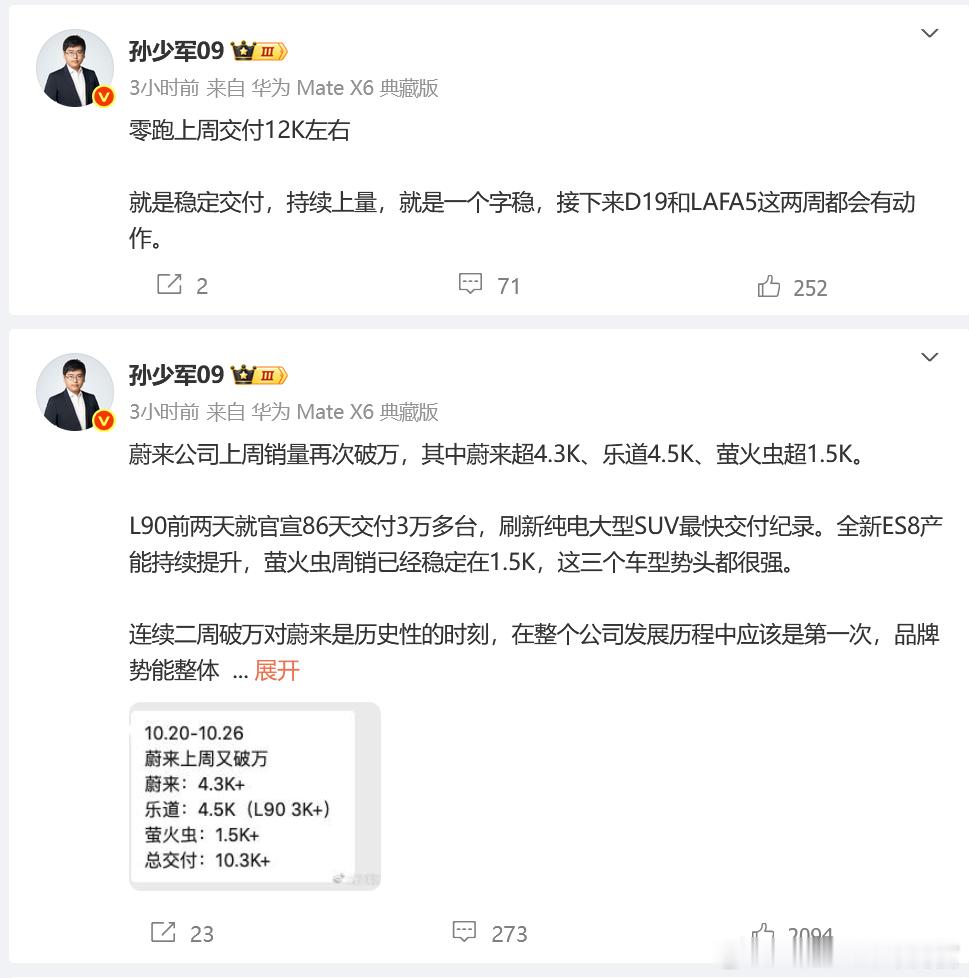Open the second post's chevron dropdown menu

click(x=929, y=357)
